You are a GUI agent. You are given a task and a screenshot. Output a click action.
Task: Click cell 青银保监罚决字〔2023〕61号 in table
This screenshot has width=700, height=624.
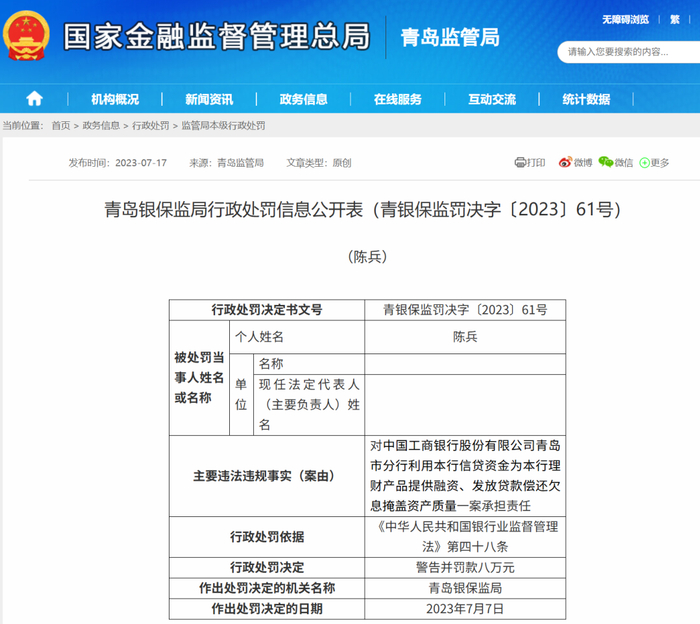pos(465,310)
